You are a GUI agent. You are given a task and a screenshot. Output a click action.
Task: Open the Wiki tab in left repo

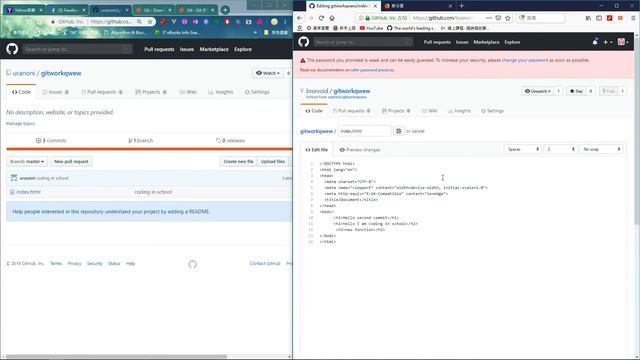(x=188, y=92)
